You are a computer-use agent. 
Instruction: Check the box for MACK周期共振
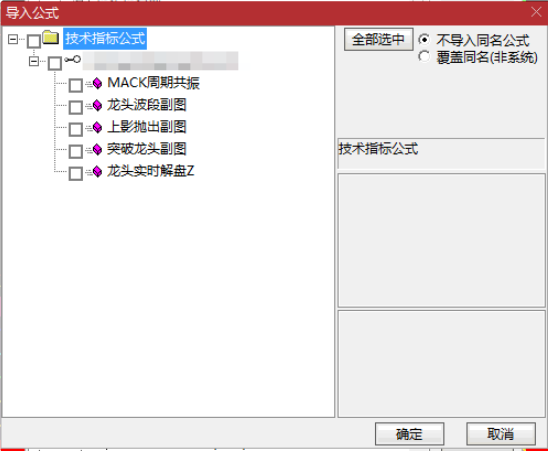pos(75,85)
